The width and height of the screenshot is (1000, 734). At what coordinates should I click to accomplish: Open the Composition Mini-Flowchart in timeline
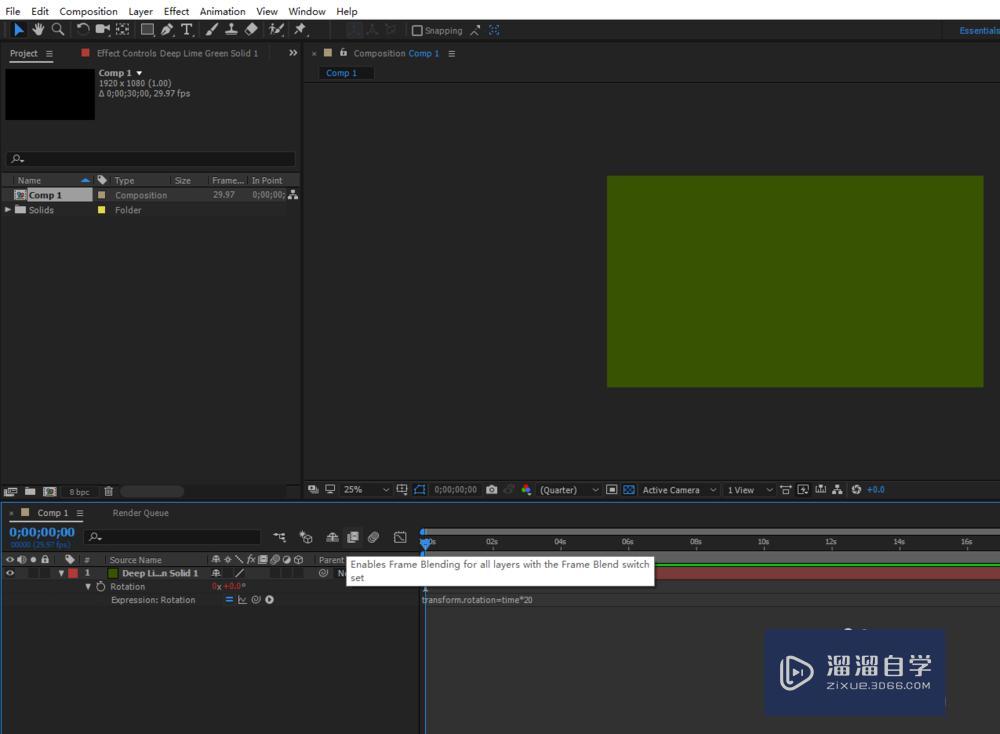click(279, 538)
